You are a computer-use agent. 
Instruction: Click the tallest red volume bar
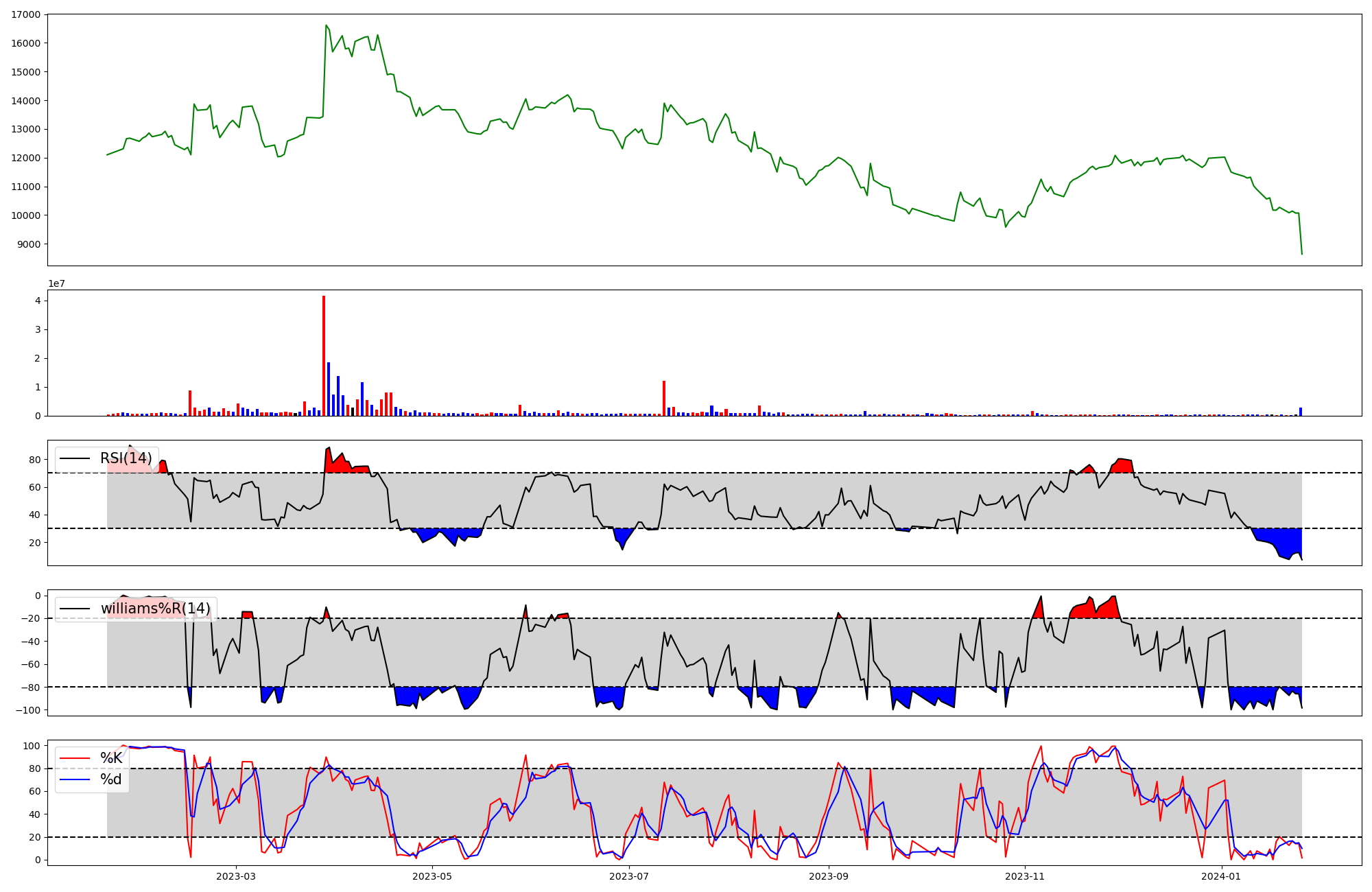pos(324,357)
